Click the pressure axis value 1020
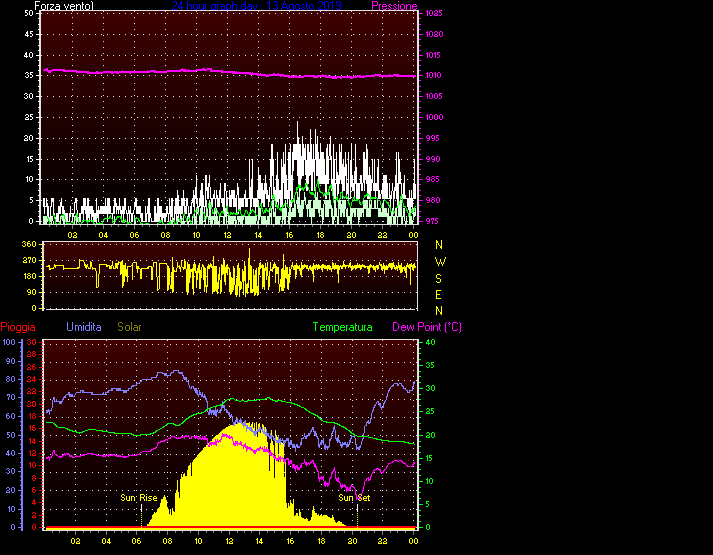This screenshot has width=713, height=555. click(x=434, y=34)
